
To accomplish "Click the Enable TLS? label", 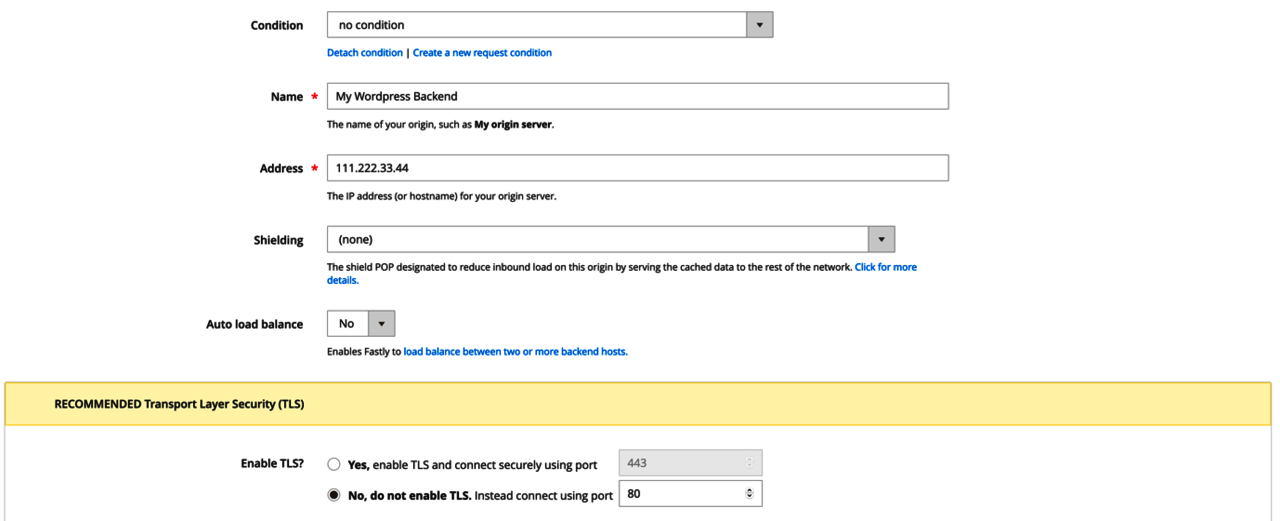I will click(x=272, y=464).
